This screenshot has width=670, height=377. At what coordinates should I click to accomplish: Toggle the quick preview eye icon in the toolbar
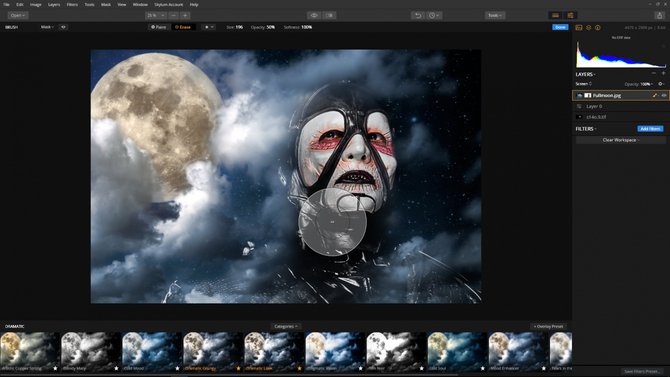coord(314,15)
